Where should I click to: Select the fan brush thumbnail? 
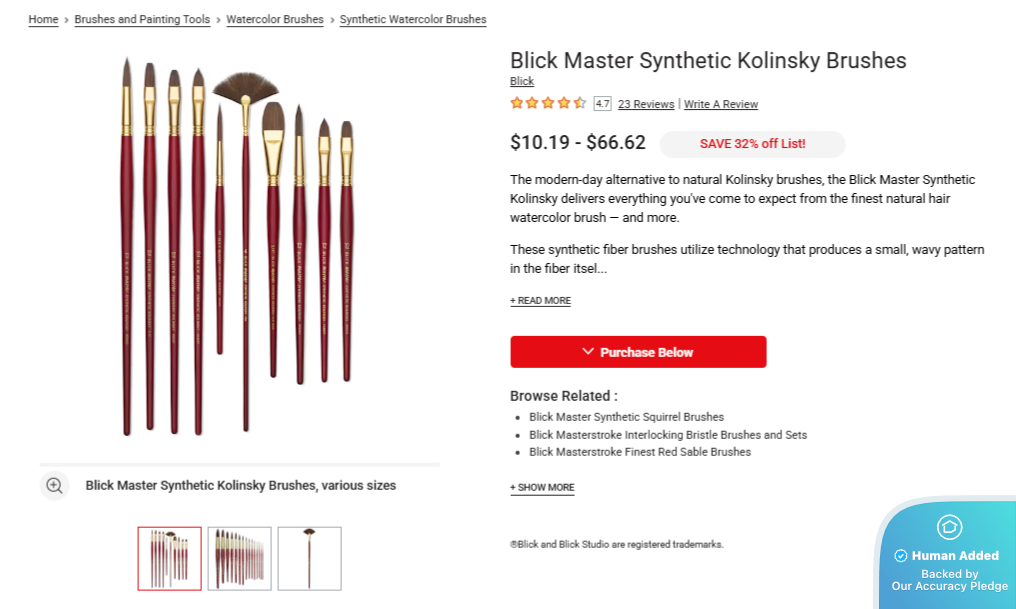click(x=310, y=558)
